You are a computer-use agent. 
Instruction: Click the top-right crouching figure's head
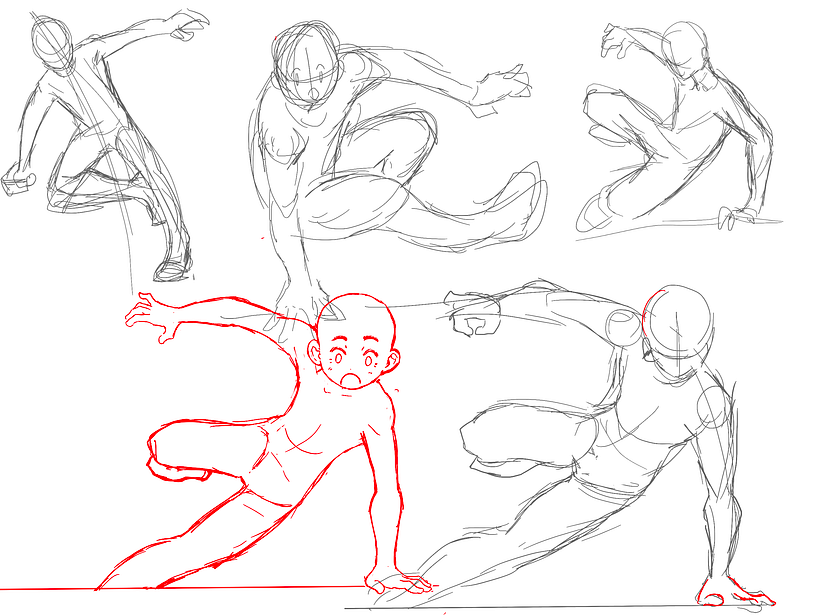point(686,46)
